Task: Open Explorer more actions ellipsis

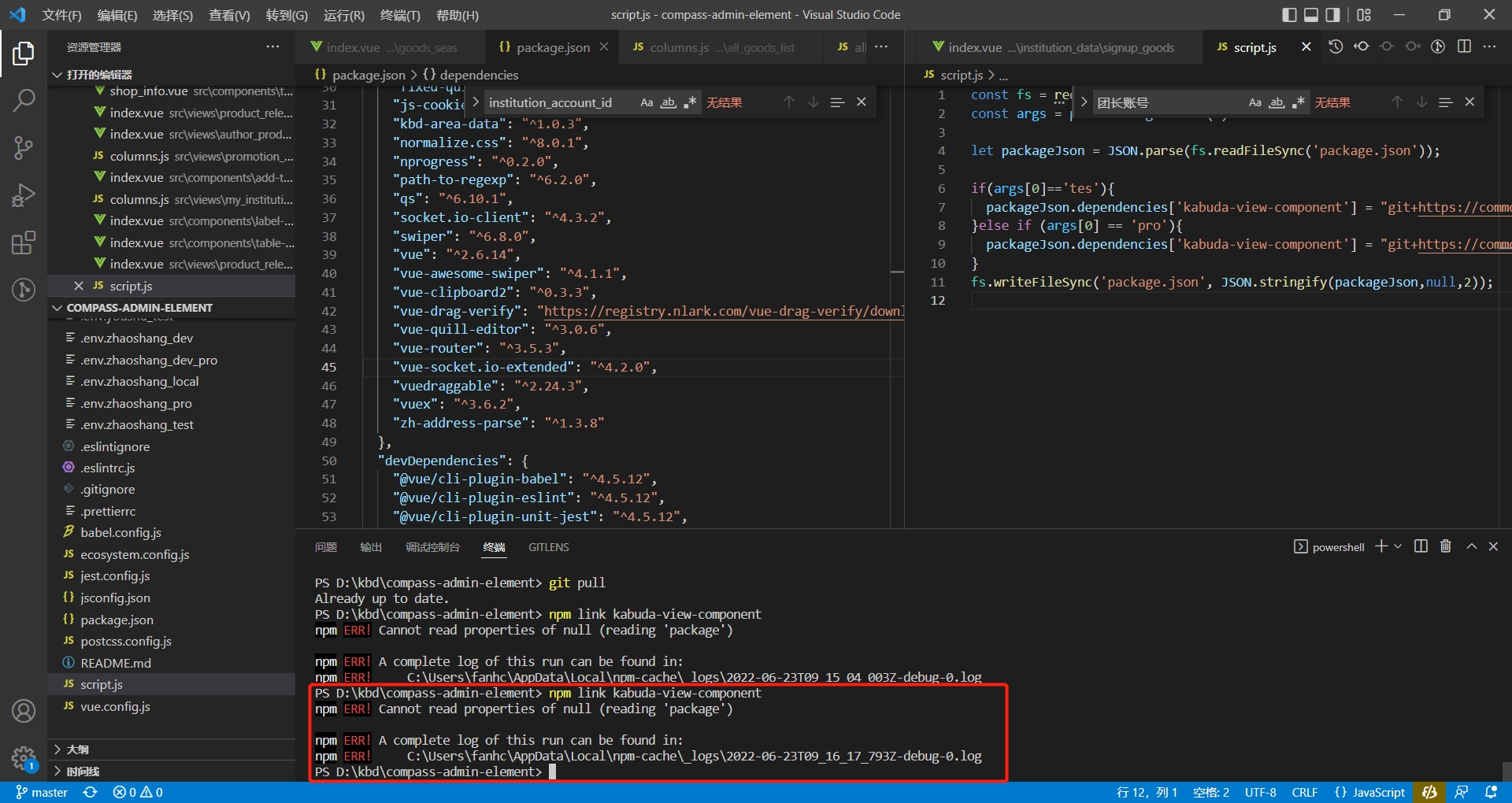Action: 272,47
